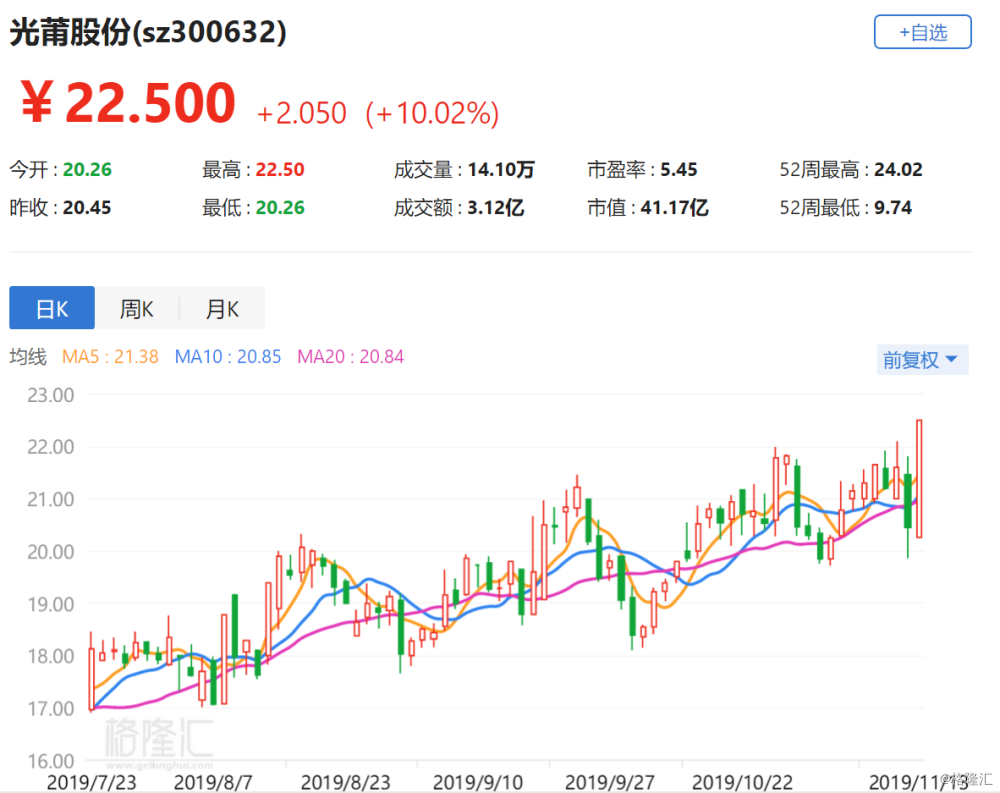Click the 成交额 turnover 3.12亿
The width and height of the screenshot is (1000, 793).
496,208
